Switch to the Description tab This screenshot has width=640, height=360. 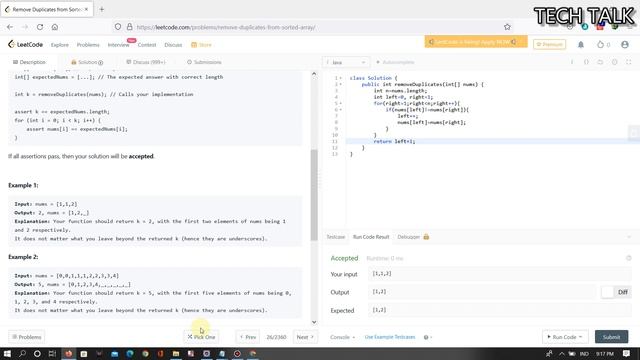click(29, 62)
